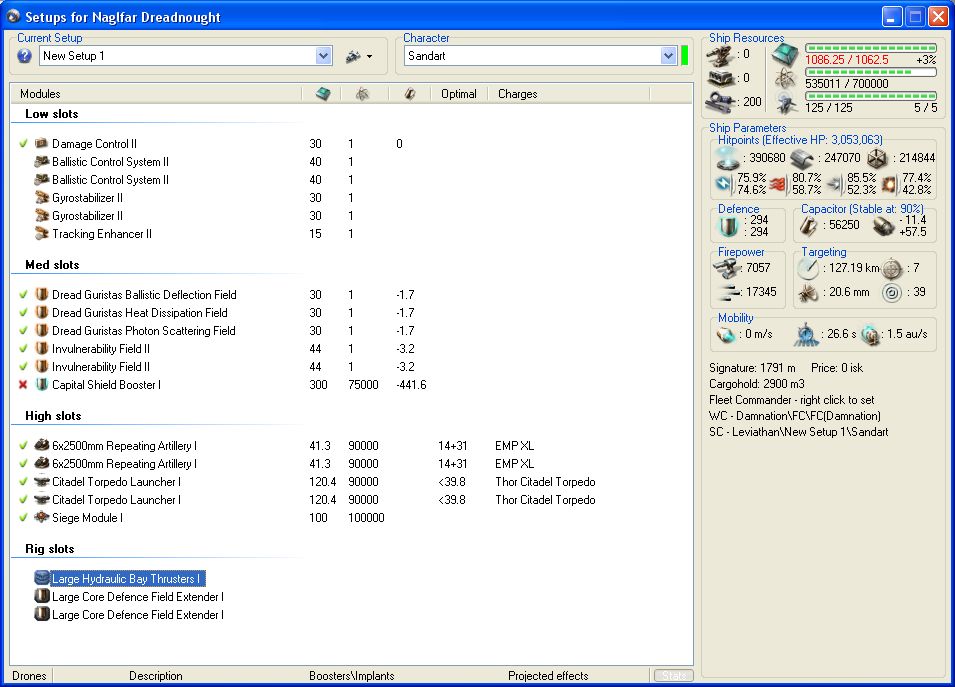Open the Current Setup dropdown list
The width and height of the screenshot is (955, 687).
coord(323,56)
